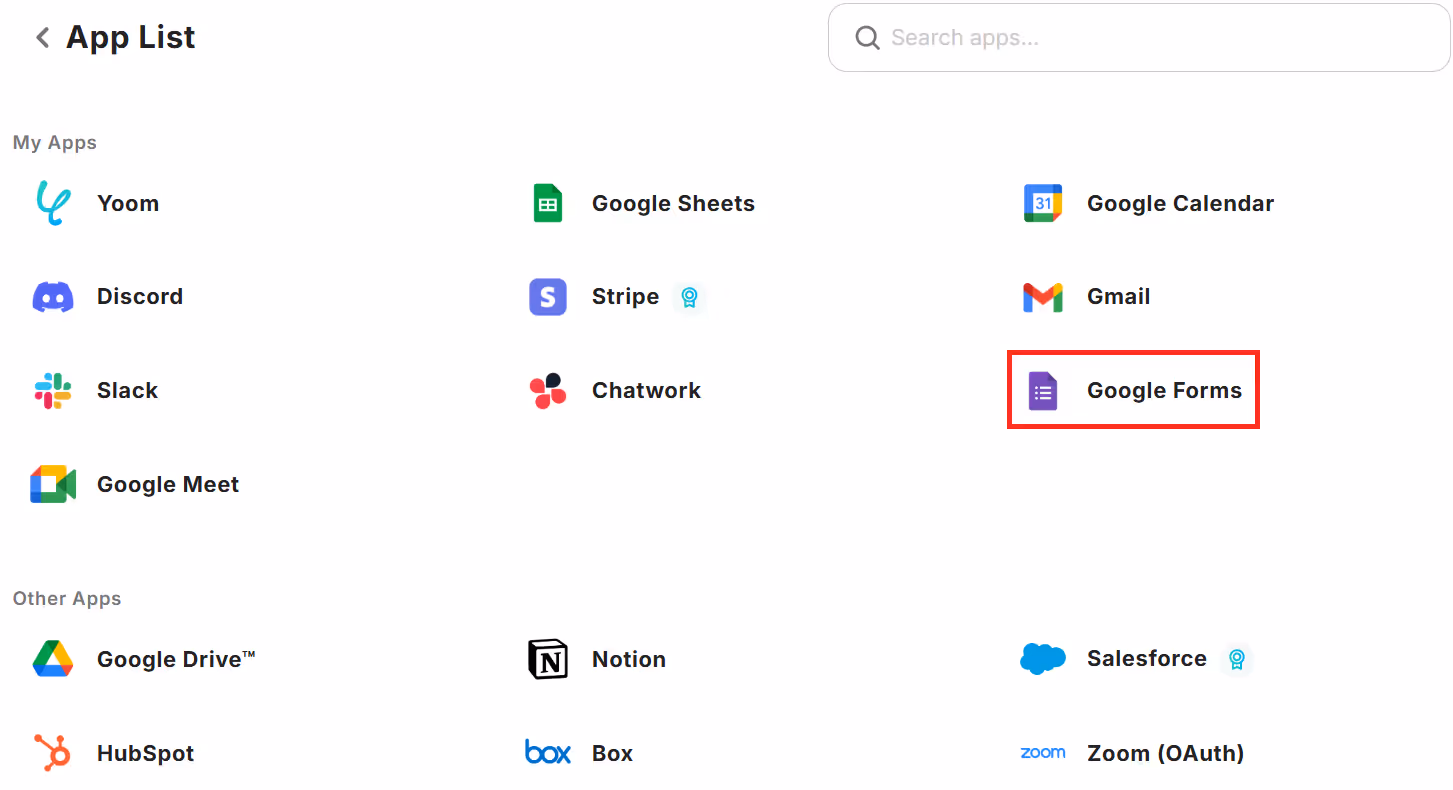Image resolution: width=1453 pixels, height=790 pixels.
Task: Click the App List page title
Action: (131, 38)
